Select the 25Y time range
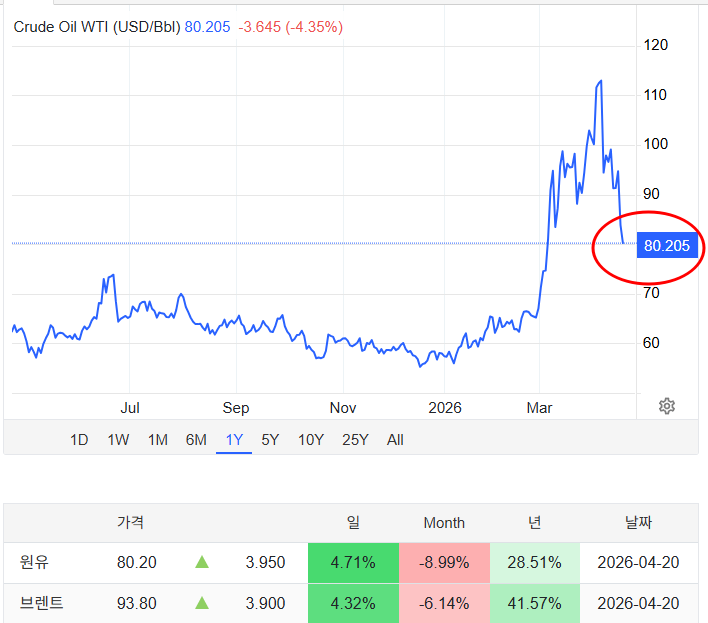Screen dimensions: 708x623 (355, 440)
